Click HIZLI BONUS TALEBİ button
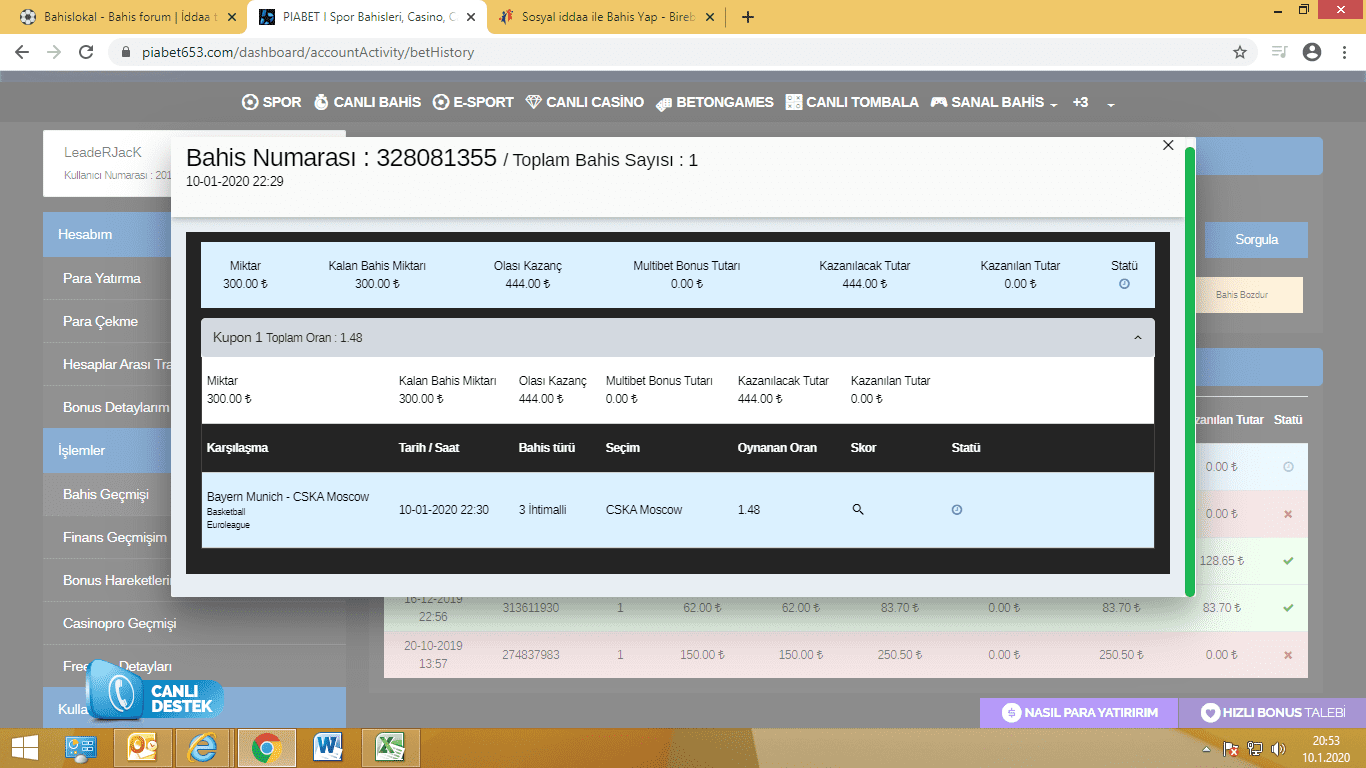Viewport: 1366px width, 768px height. [x=1272, y=712]
